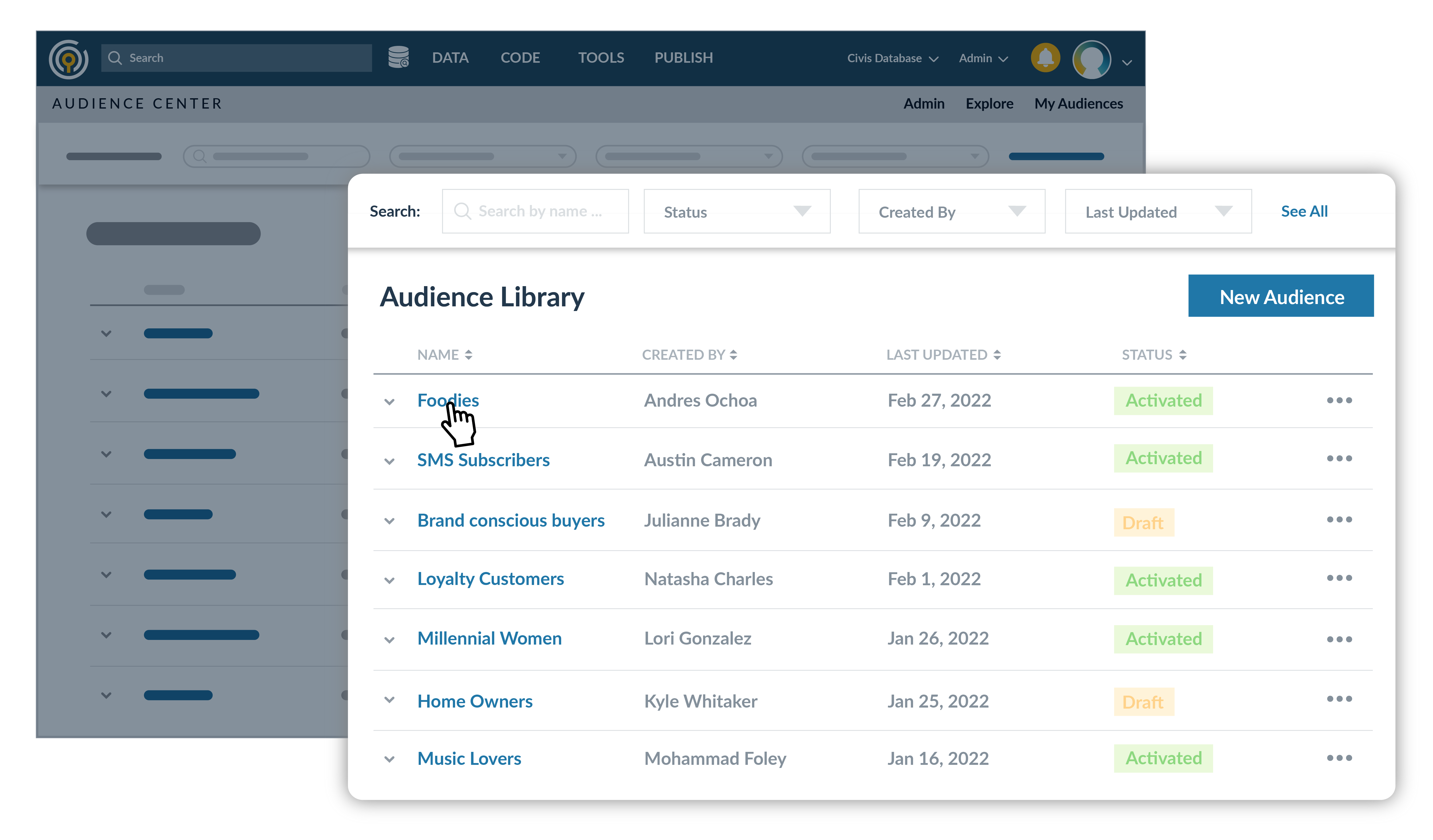Click the date Feb 19, 2022
The height and width of the screenshot is (840, 1433).
pos(940,460)
